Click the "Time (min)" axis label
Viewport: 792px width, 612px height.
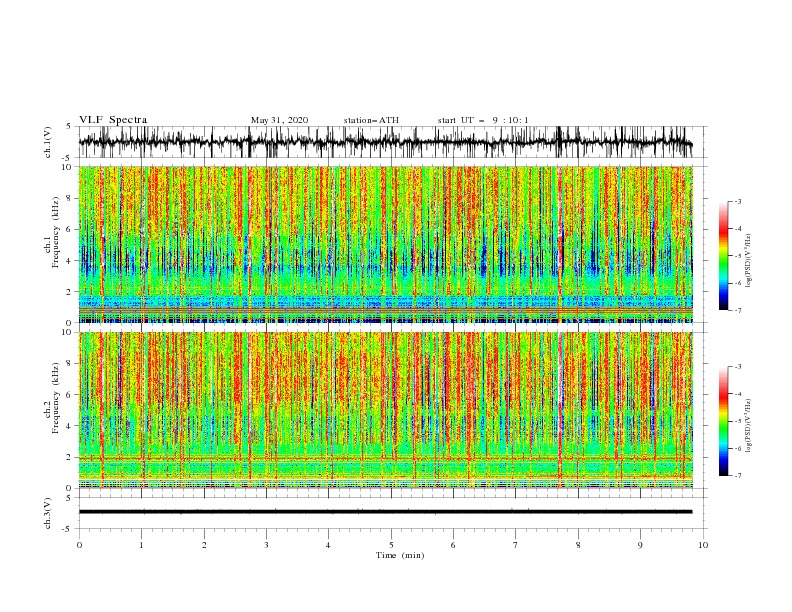coord(400,555)
